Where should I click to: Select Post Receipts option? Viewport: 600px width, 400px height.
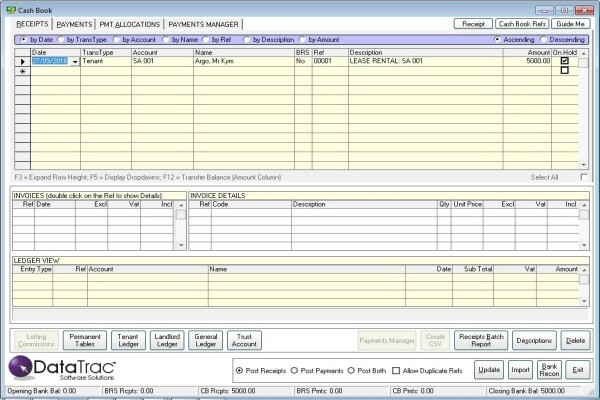point(239,371)
